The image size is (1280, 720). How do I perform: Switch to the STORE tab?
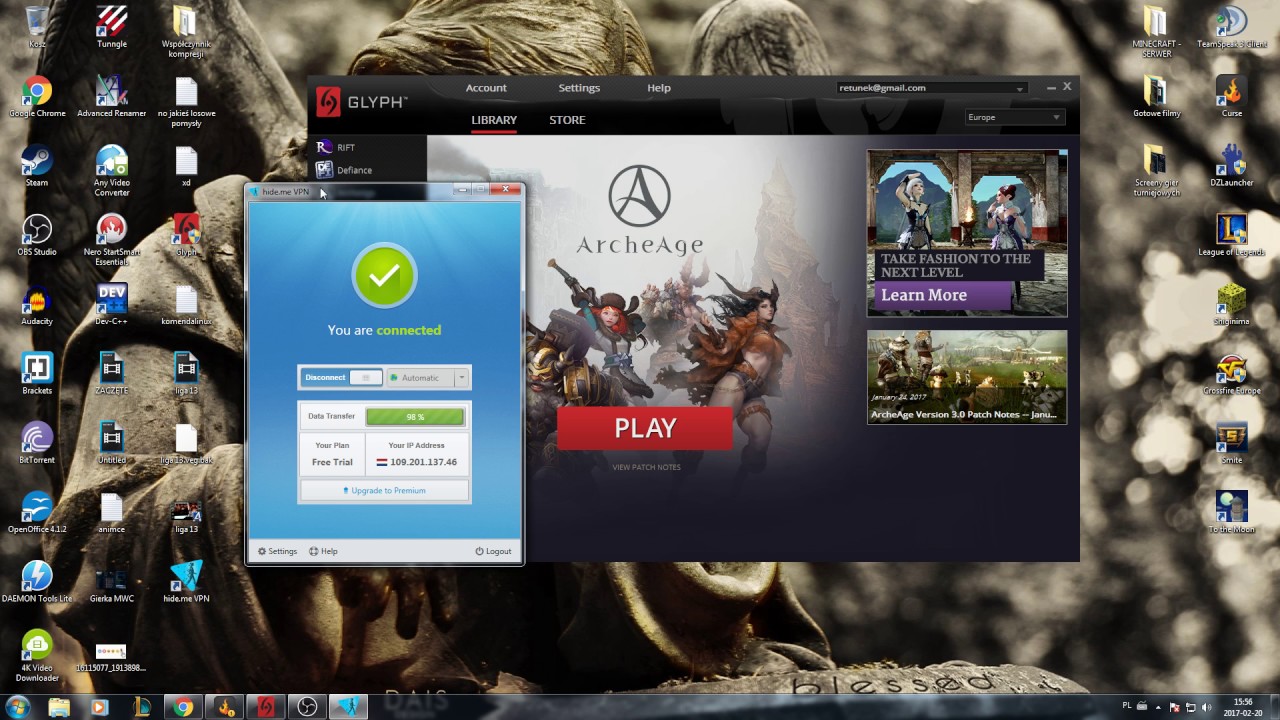coord(567,120)
